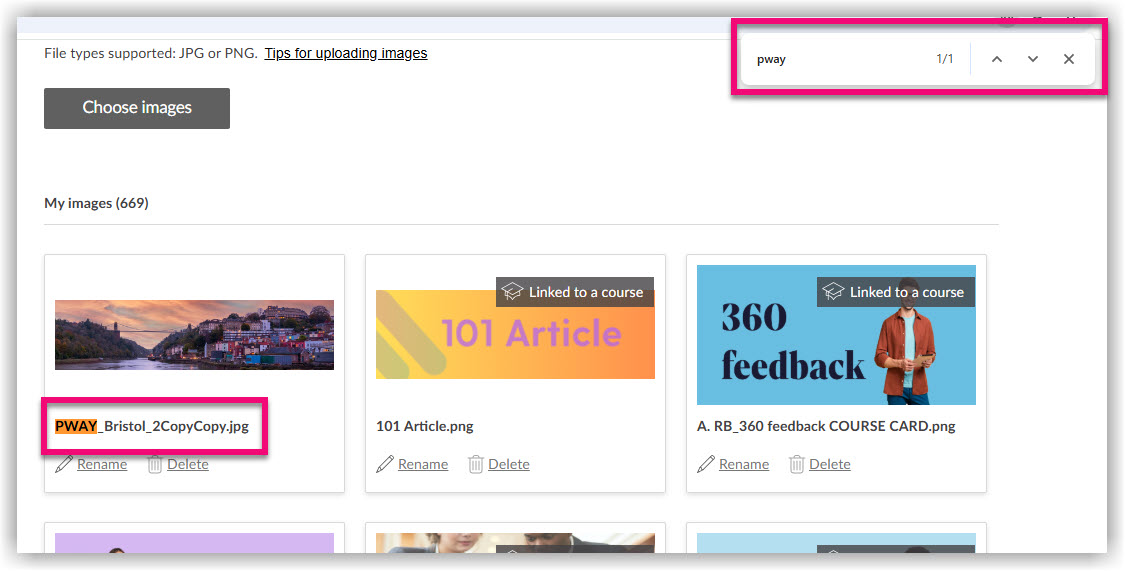
Task: Open Tips for uploading images link
Action: click(x=346, y=53)
